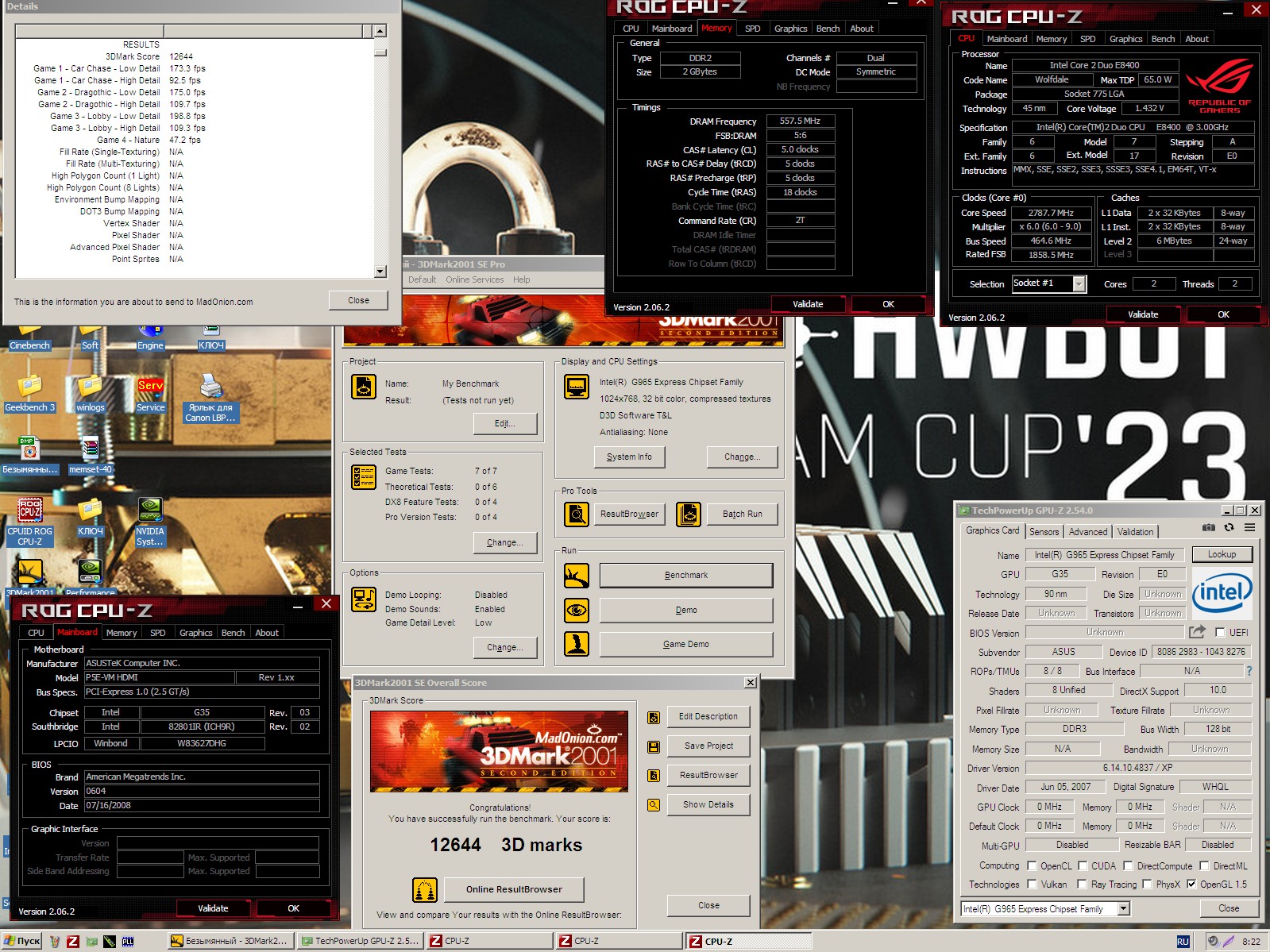Click the Benchmark icon in the Run group

[577, 576]
